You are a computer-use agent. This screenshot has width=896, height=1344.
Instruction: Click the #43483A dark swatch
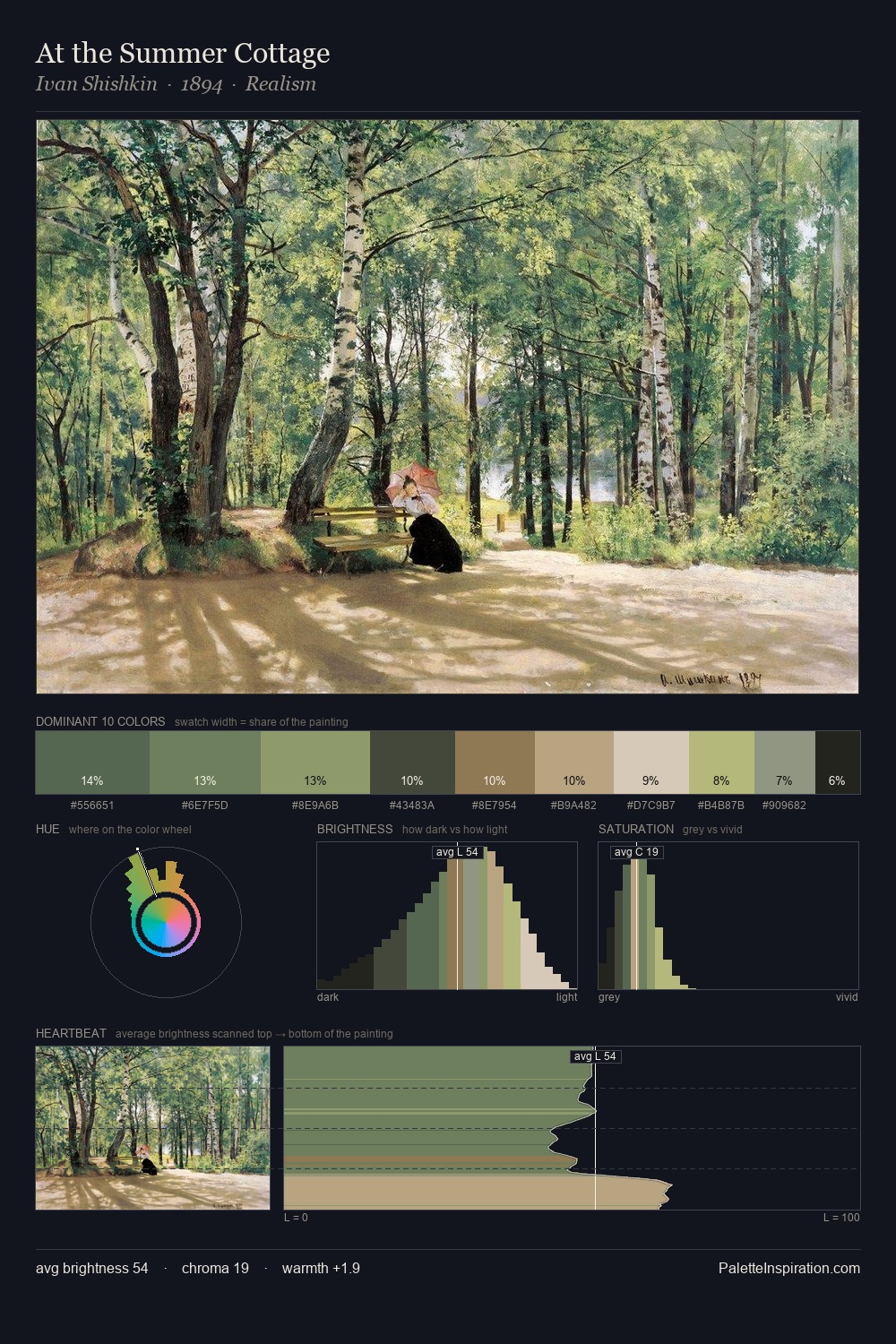coord(412,762)
